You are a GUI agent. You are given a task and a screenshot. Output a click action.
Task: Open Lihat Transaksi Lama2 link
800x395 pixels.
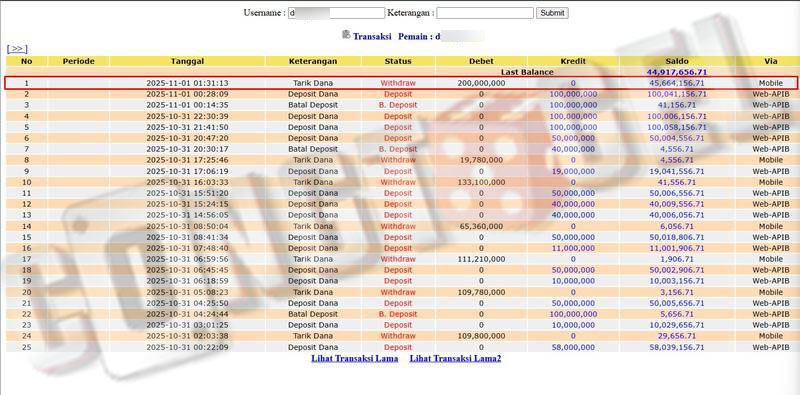455,358
